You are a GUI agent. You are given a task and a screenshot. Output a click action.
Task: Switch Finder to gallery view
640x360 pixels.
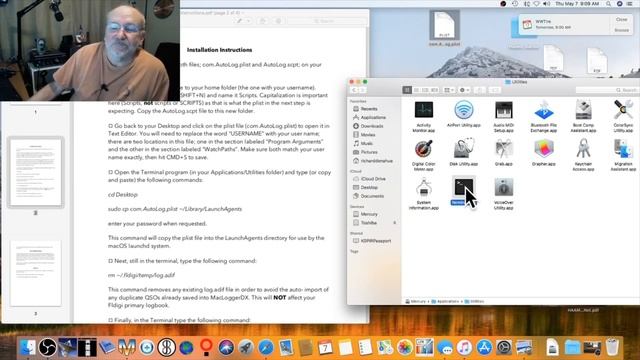[434, 90]
